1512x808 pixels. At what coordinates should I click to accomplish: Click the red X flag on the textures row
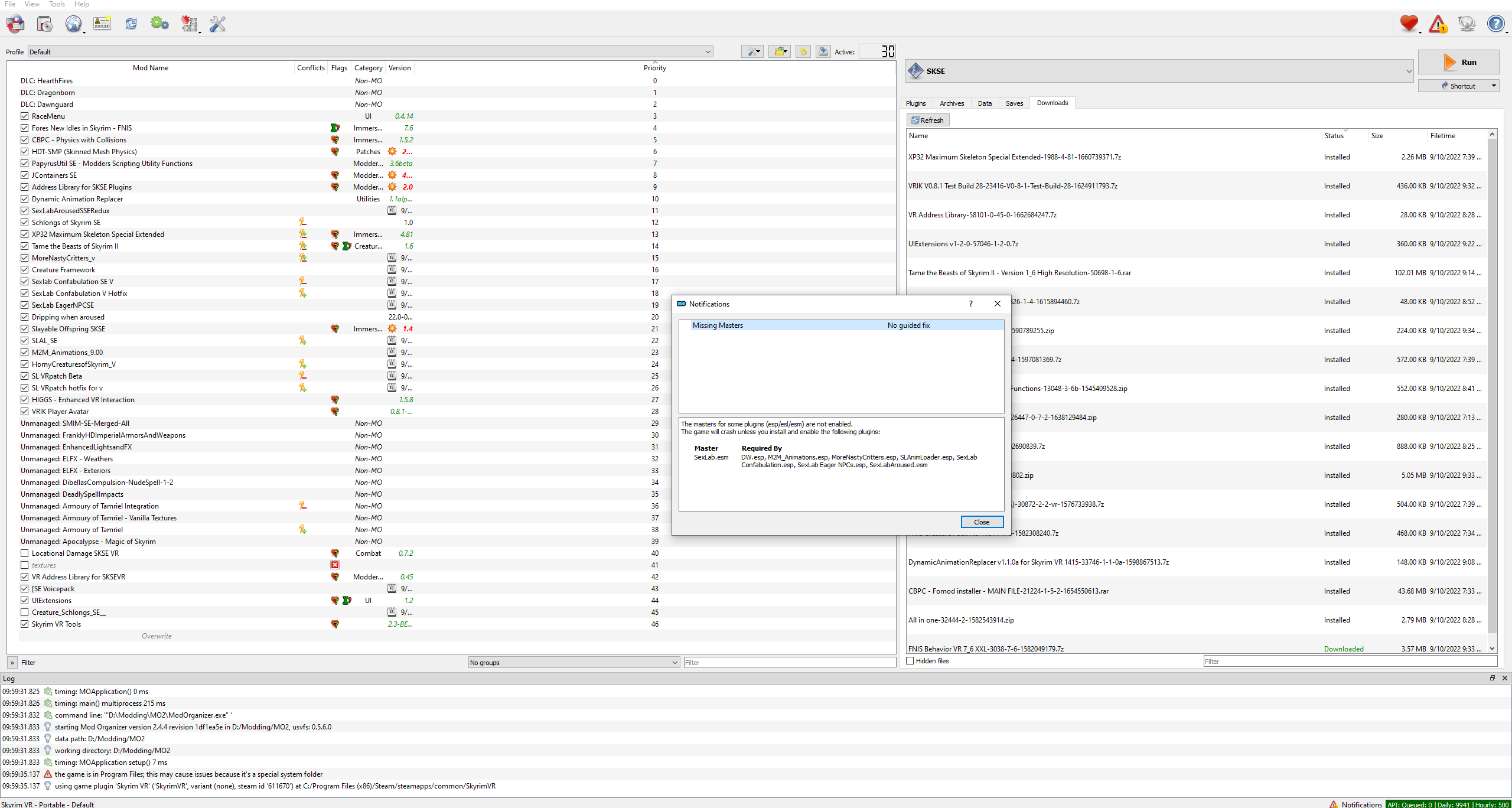point(335,565)
